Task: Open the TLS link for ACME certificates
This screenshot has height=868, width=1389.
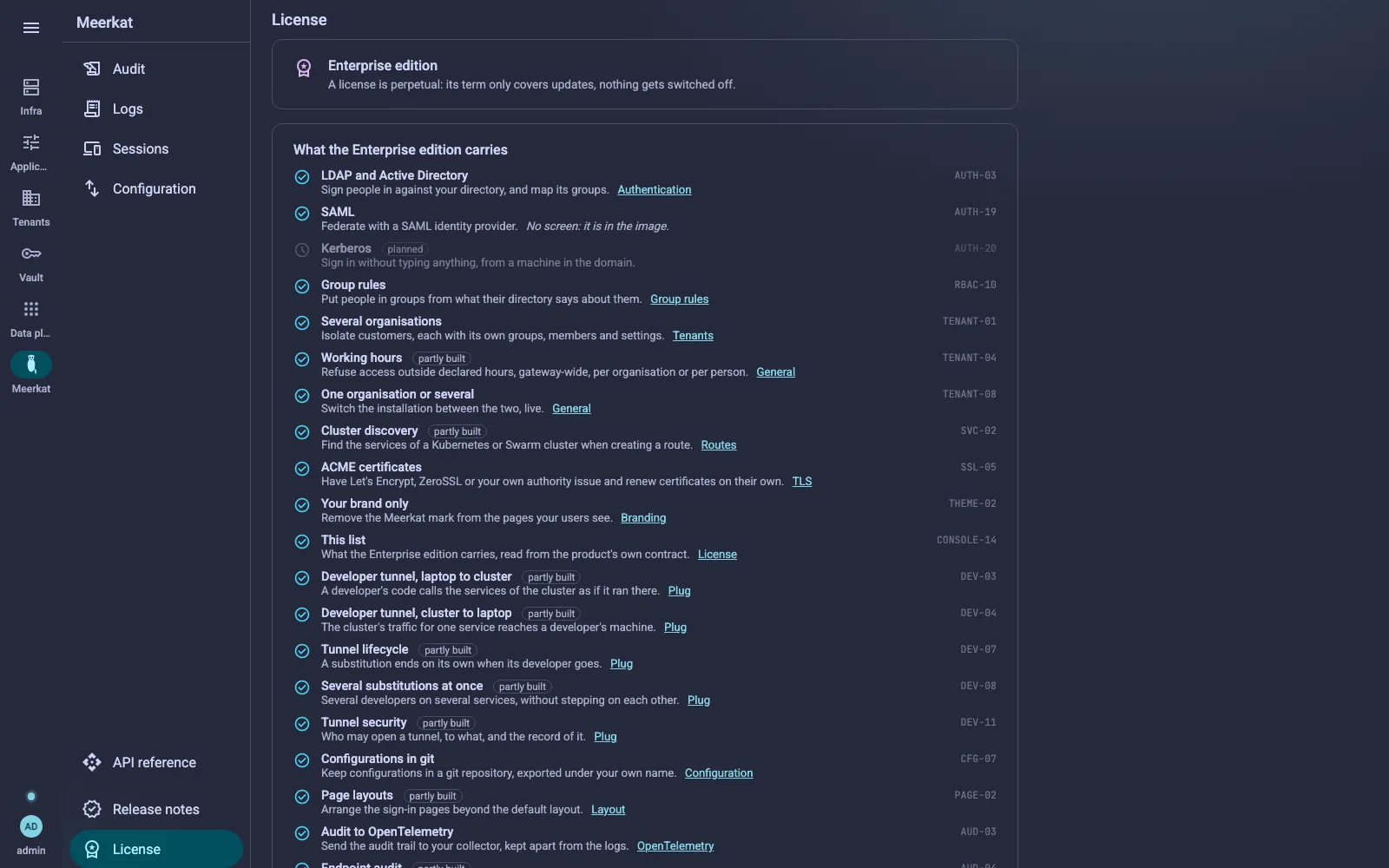Action: (x=802, y=482)
